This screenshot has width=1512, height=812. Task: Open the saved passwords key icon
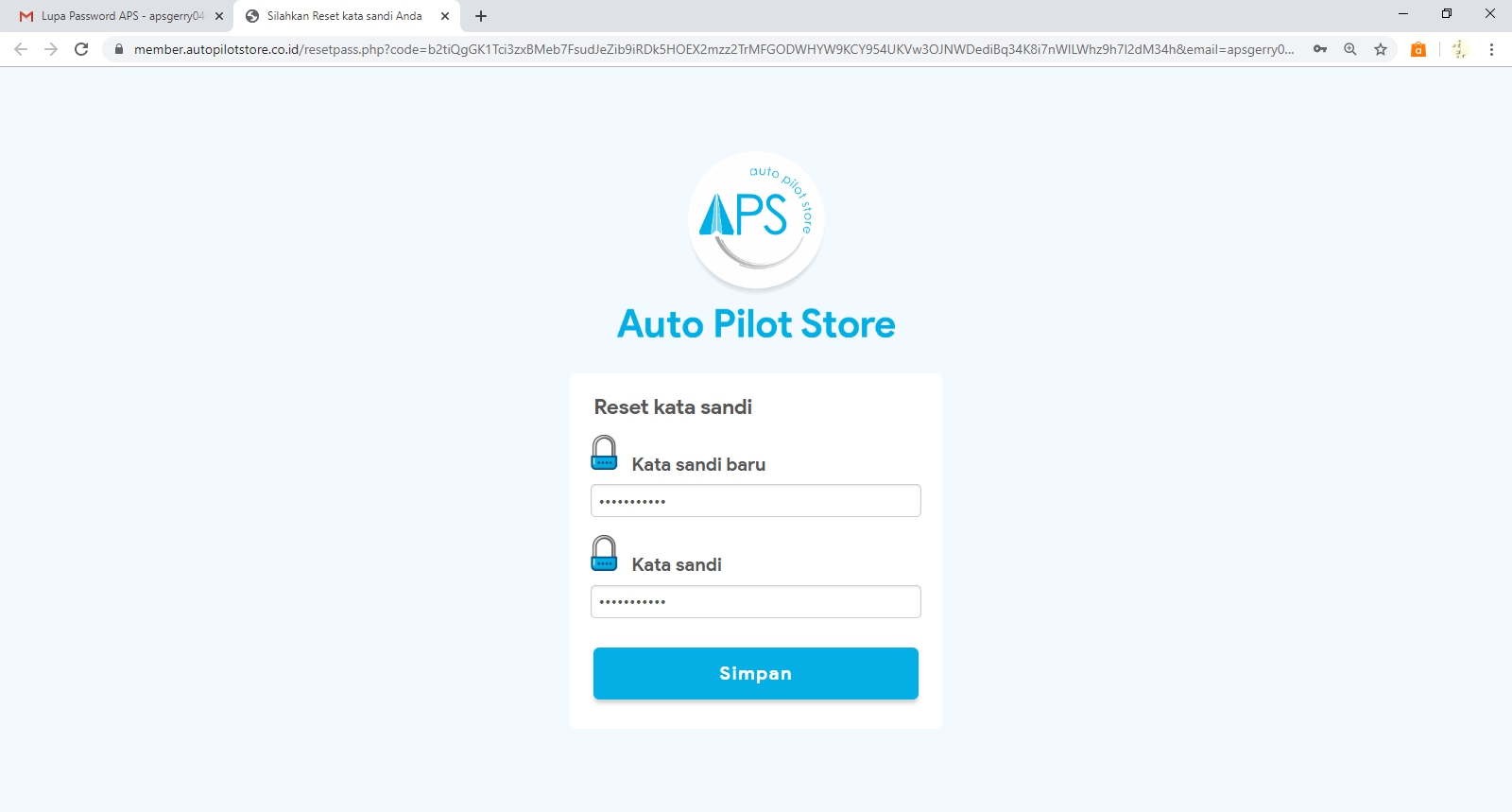[1320, 49]
